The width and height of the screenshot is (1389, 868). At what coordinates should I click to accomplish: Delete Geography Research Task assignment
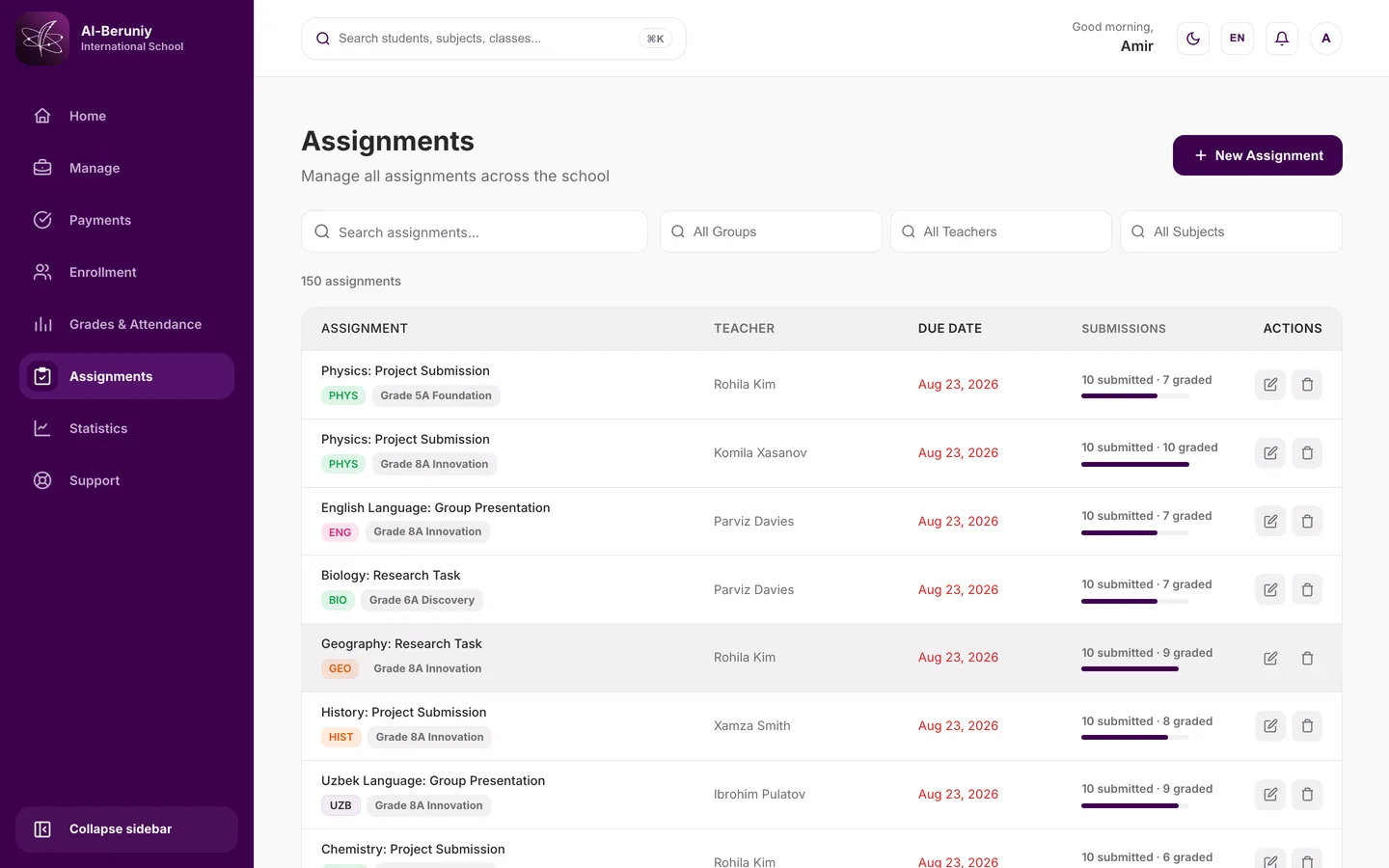click(x=1307, y=658)
